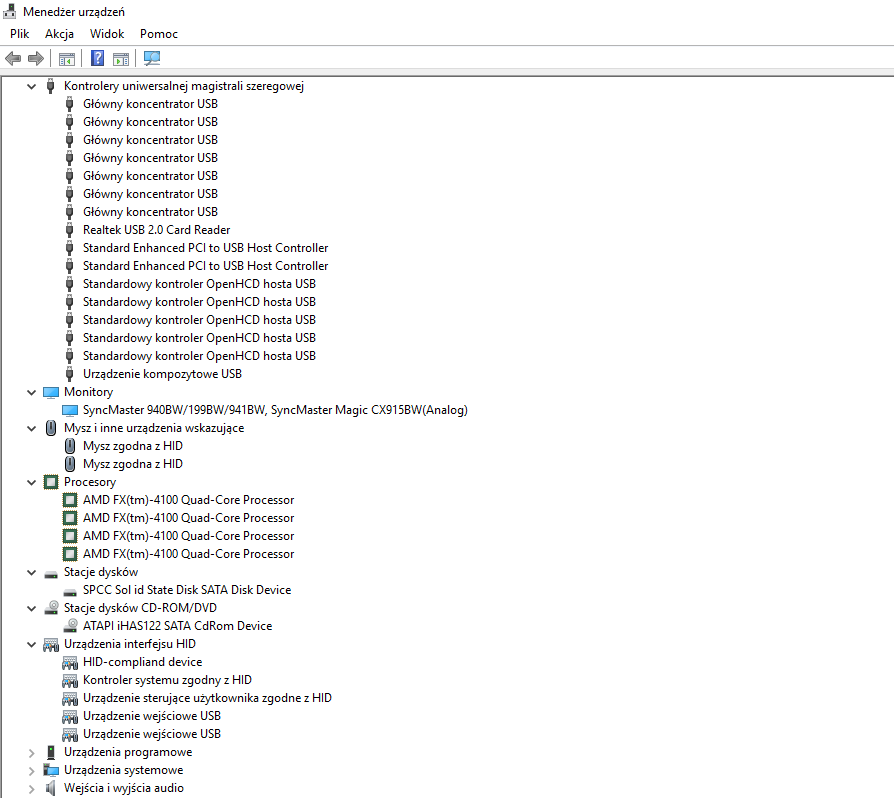Select the Procesory category label
Screen dimensions: 894x798
90,482
